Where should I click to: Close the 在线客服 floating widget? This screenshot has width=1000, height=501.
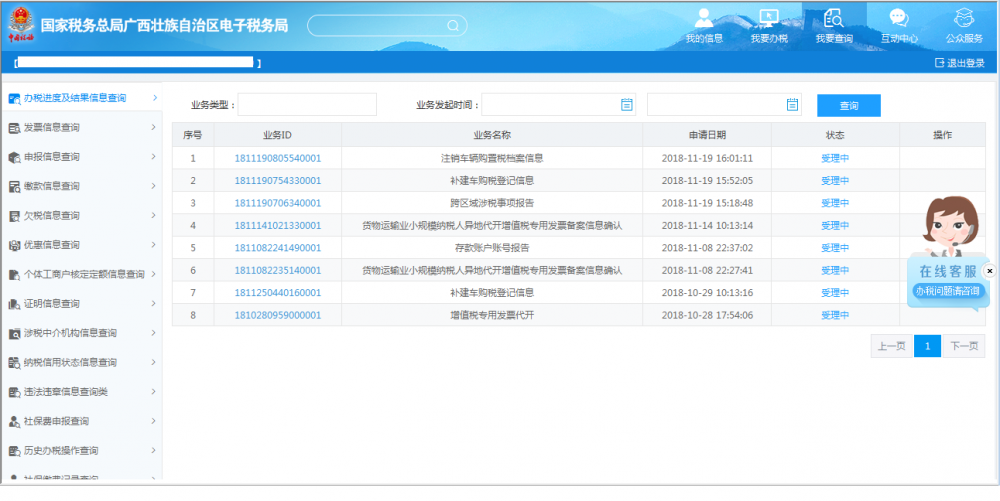990,270
